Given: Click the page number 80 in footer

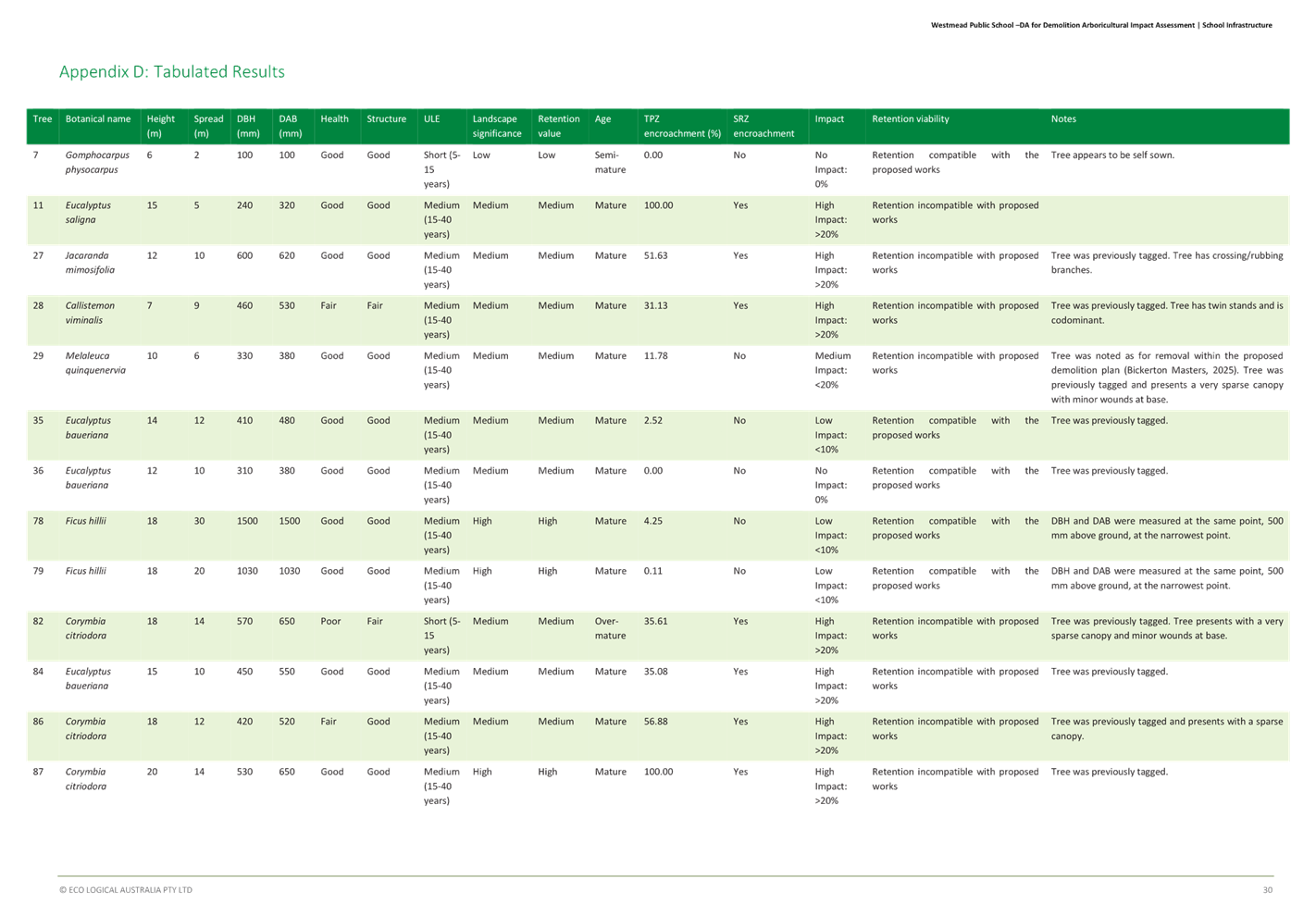Looking at the screenshot, I should tap(1268, 890).
